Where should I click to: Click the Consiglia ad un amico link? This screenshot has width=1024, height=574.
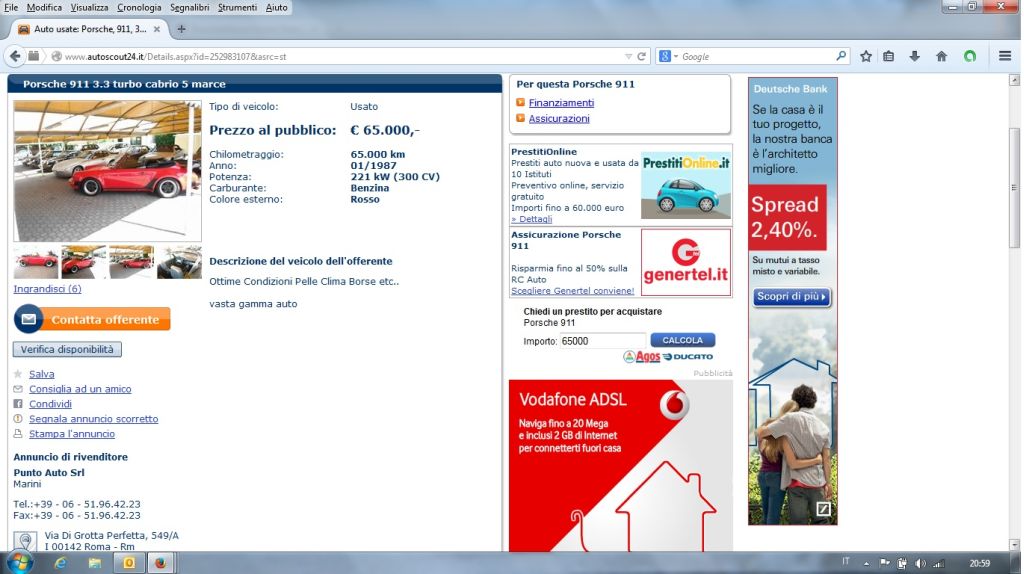point(80,389)
